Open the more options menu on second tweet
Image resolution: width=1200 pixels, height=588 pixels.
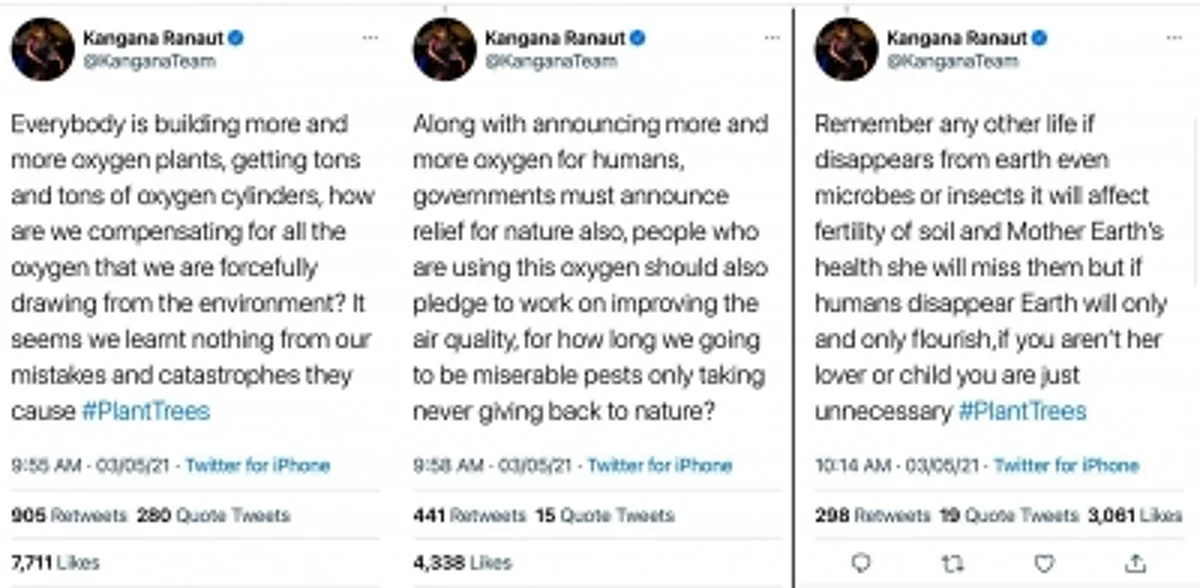click(772, 38)
